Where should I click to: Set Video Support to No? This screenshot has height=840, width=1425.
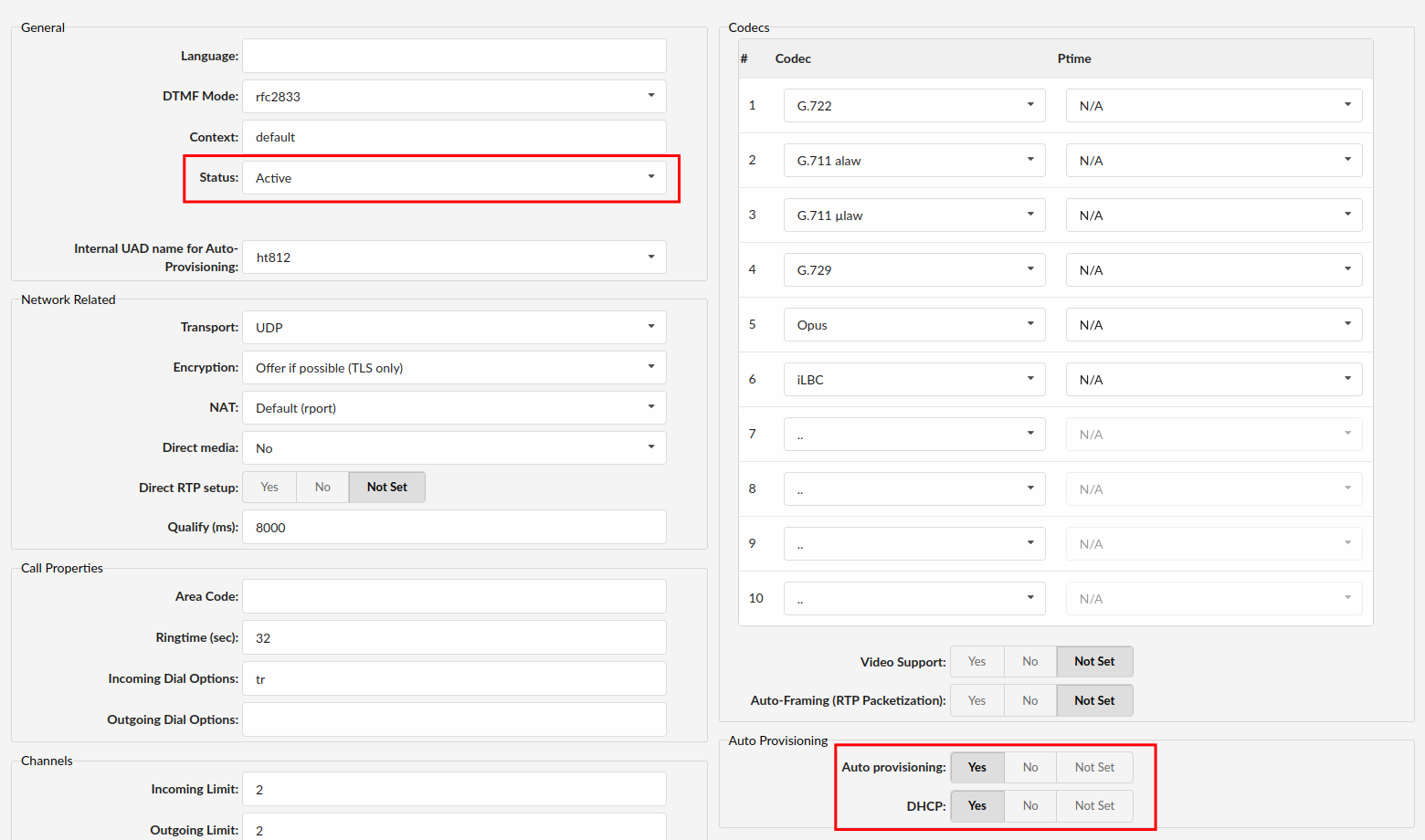pos(1030,661)
